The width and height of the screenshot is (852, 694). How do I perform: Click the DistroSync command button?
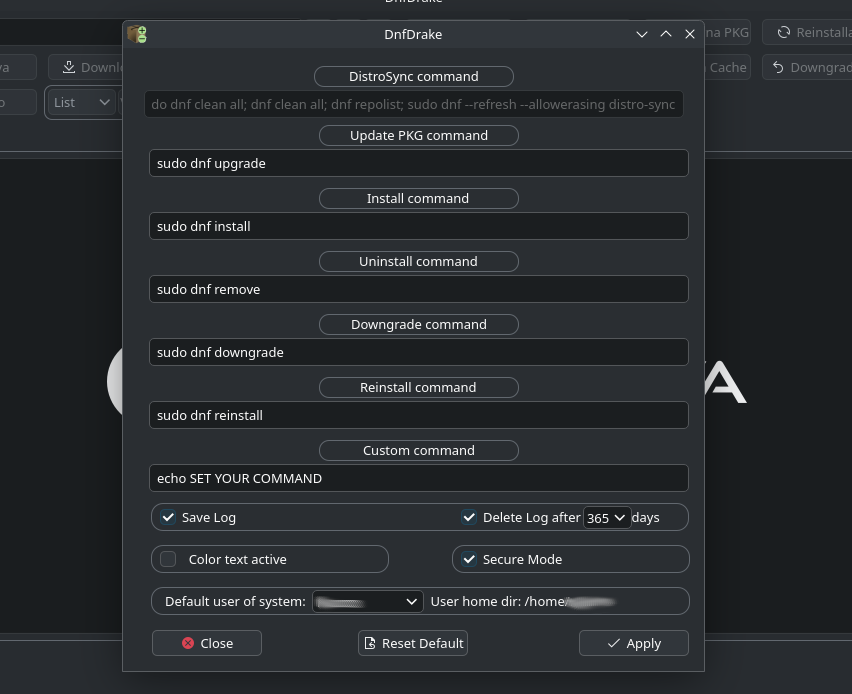(x=414, y=76)
